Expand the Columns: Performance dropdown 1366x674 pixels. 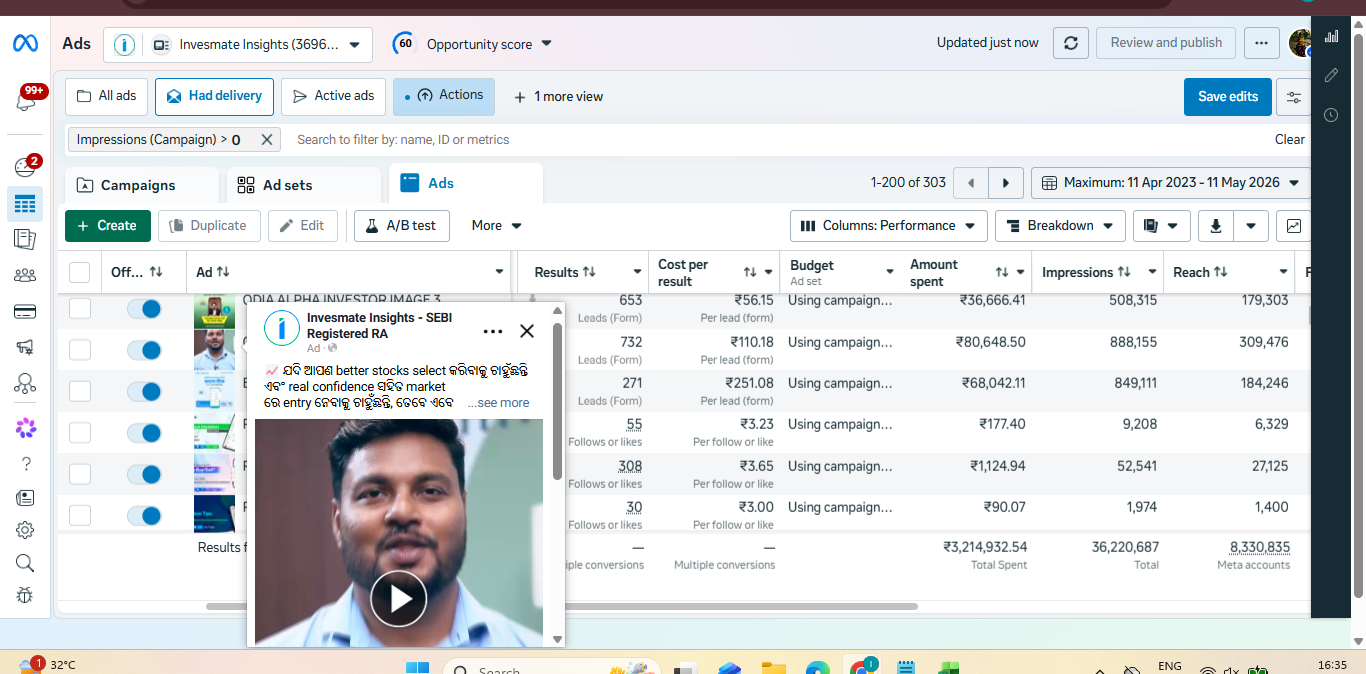pyautogui.click(x=889, y=226)
